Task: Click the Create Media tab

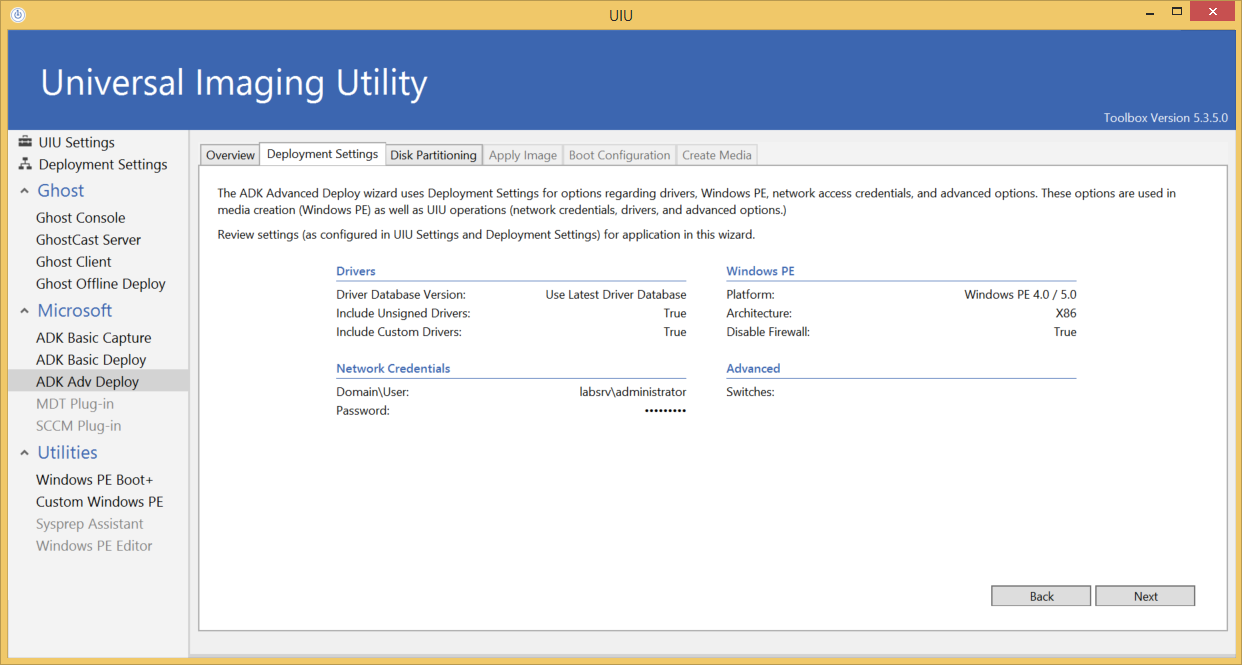Action: [x=717, y=155]
